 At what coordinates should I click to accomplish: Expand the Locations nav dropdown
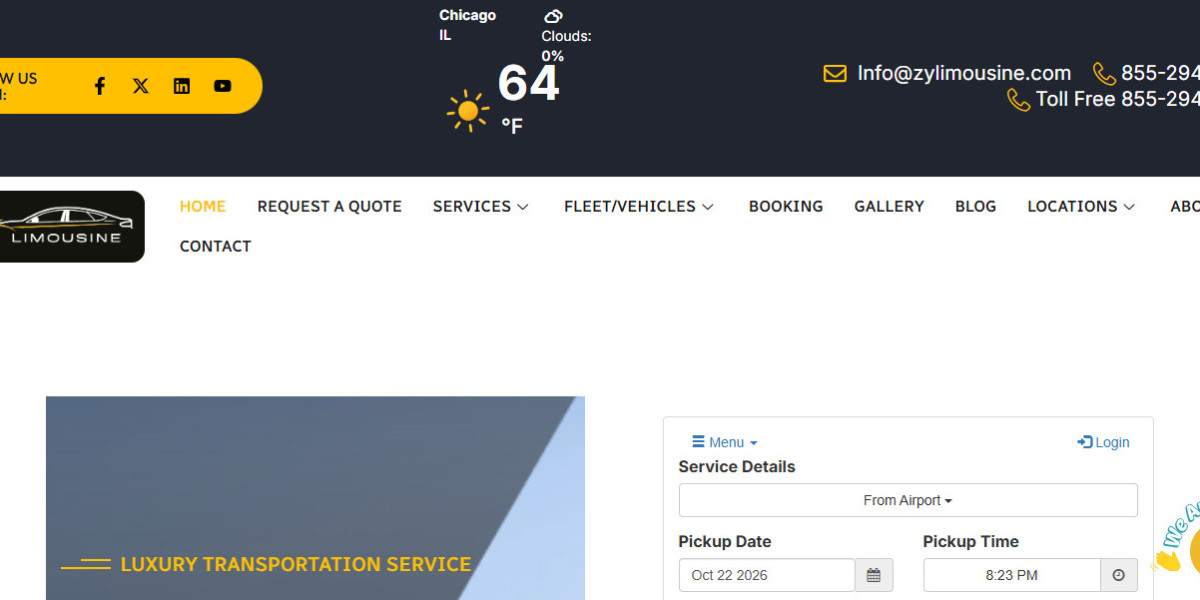coord(1081,206)
